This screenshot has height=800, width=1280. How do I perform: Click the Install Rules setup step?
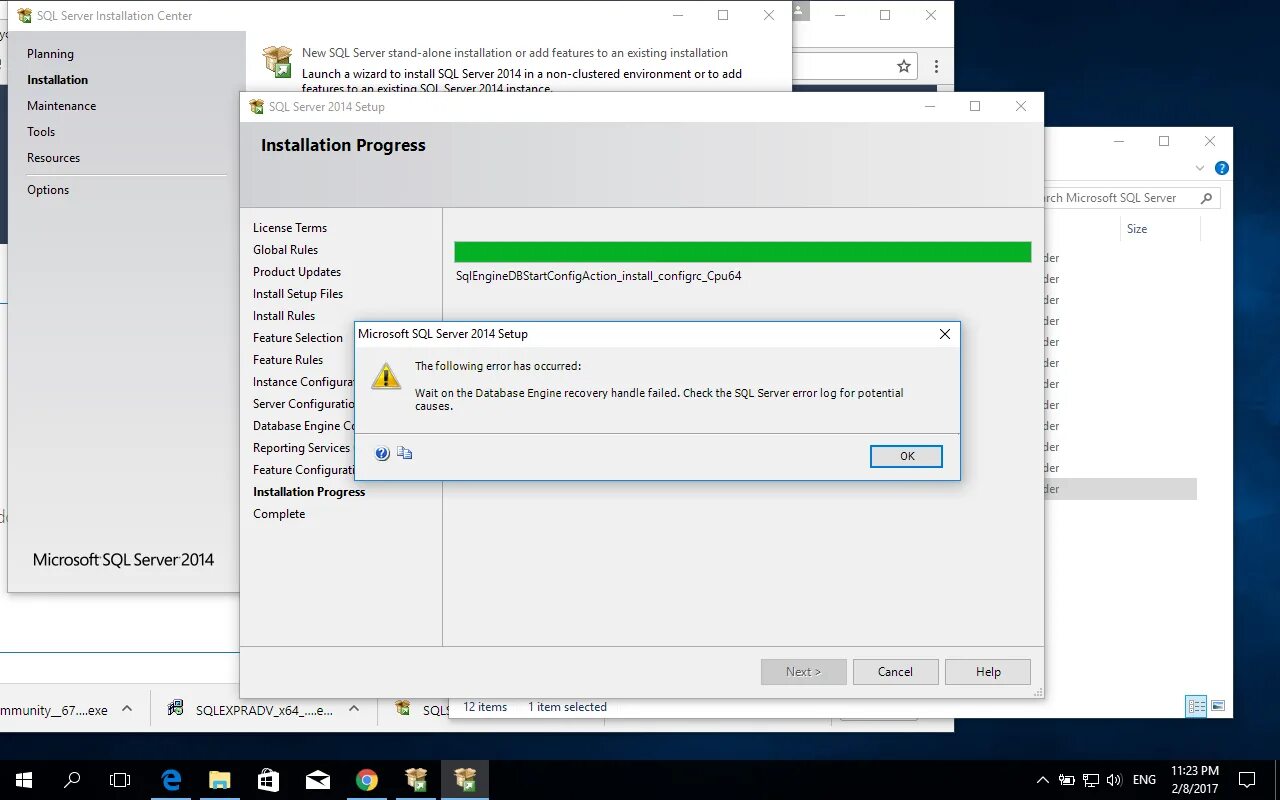(284, 316)
